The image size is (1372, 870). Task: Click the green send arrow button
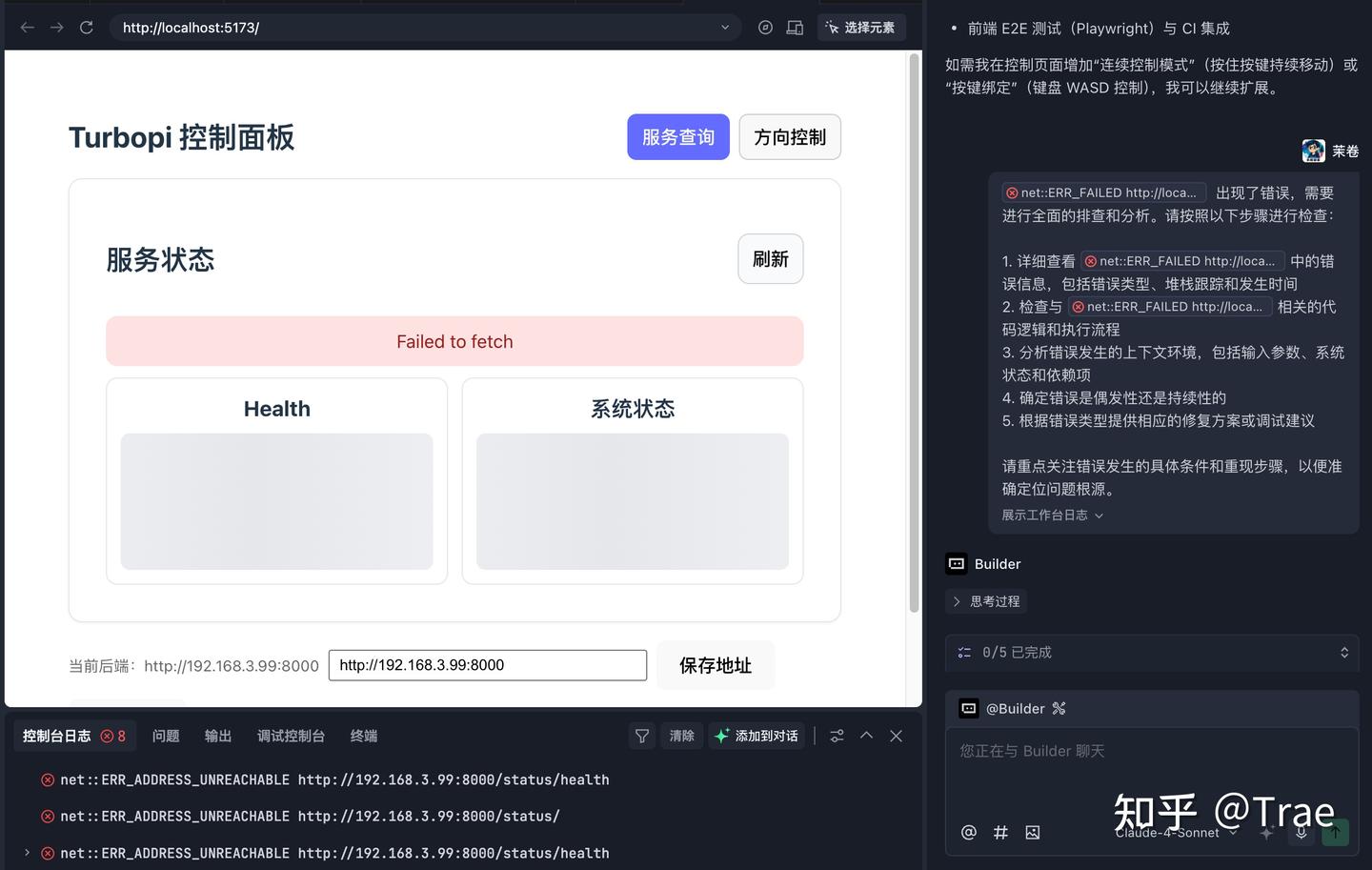point(1335,832)
